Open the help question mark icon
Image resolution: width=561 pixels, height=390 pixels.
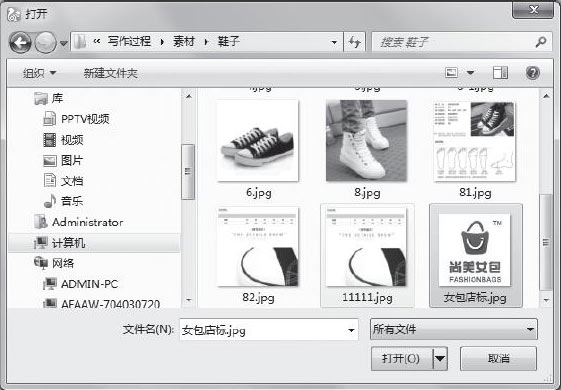click(x=533, y=73)
